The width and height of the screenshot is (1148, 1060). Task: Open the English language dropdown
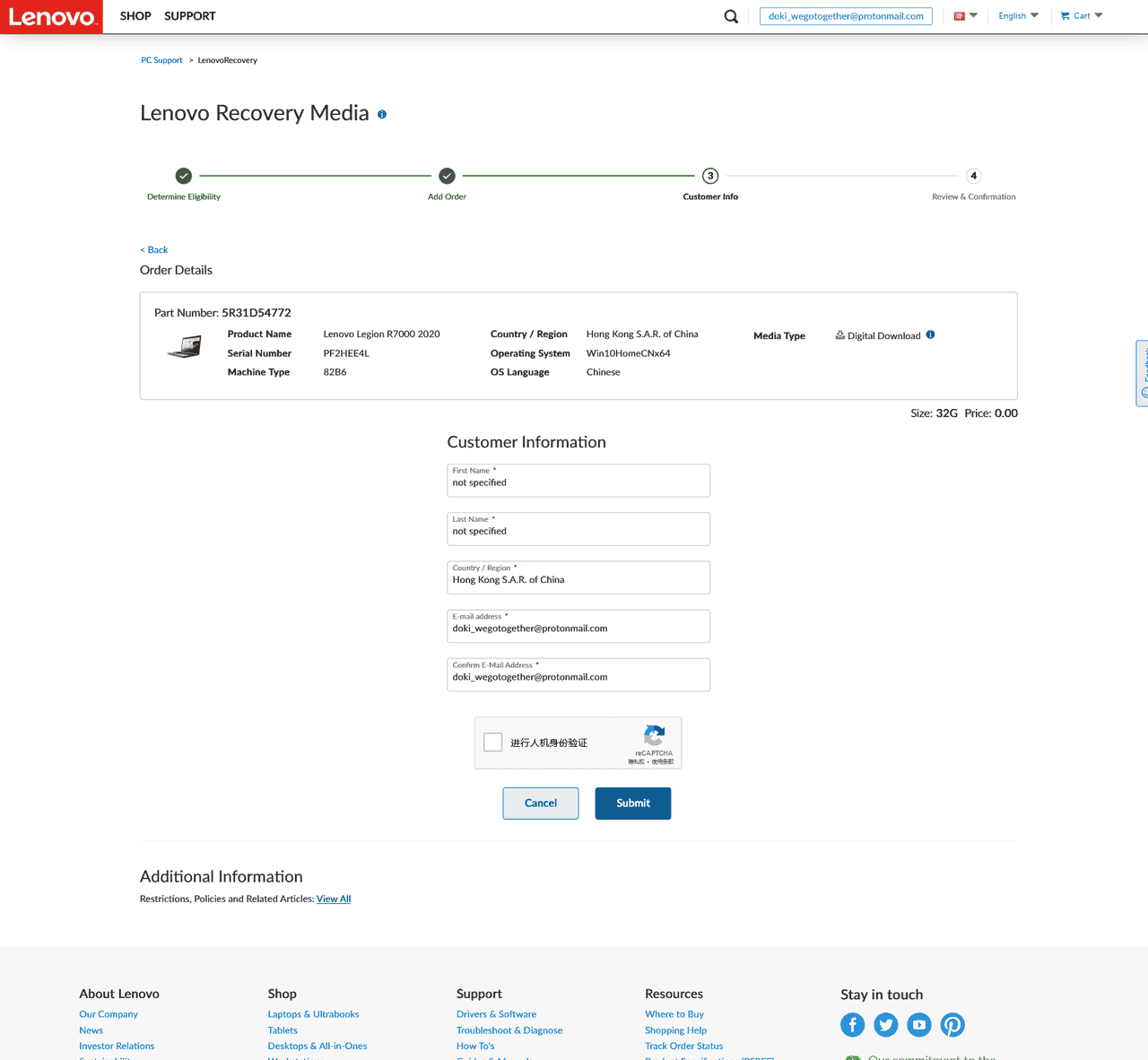1018,16
